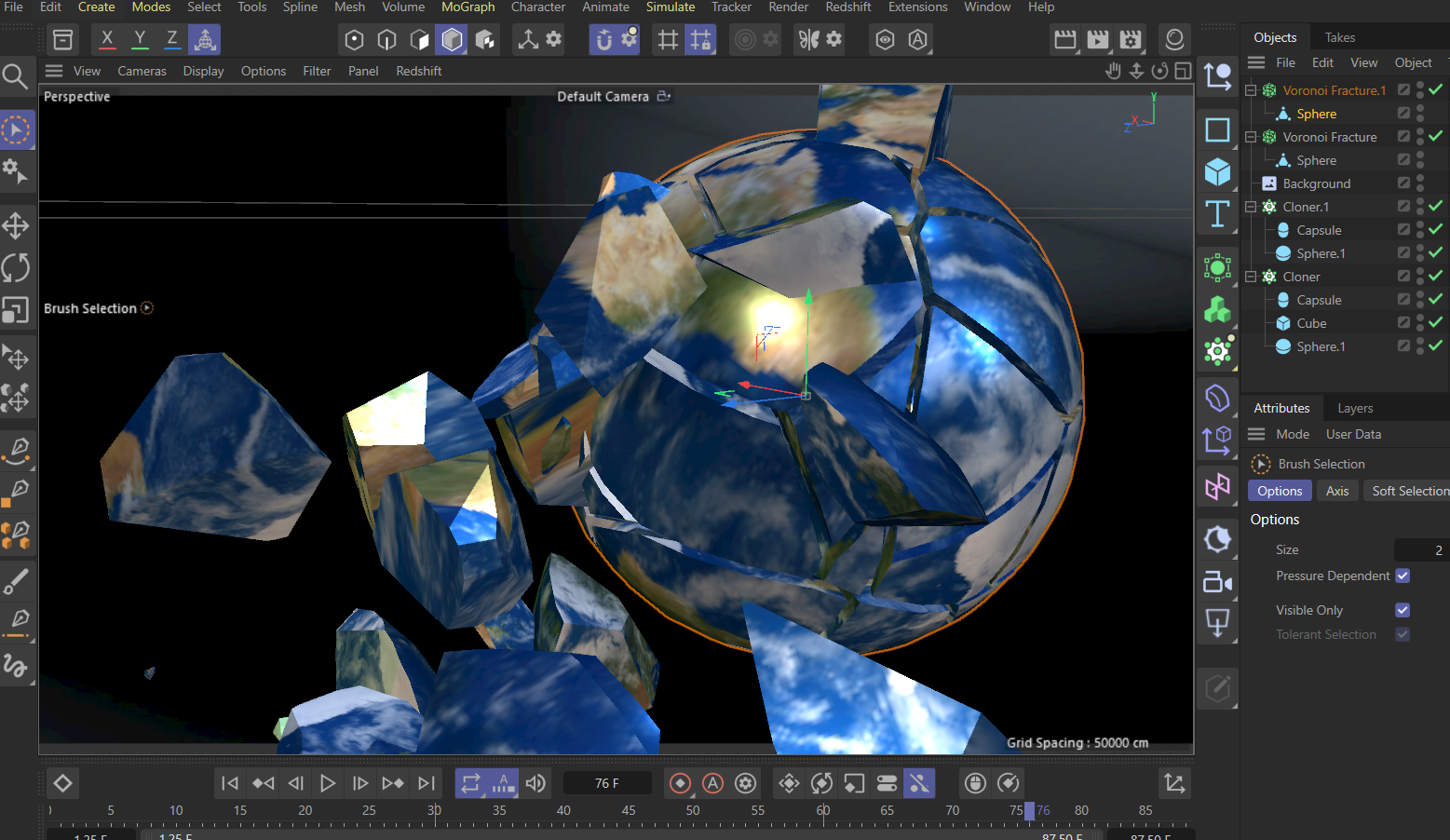Click frame 50 on the timeline ruler

(692, 810)
